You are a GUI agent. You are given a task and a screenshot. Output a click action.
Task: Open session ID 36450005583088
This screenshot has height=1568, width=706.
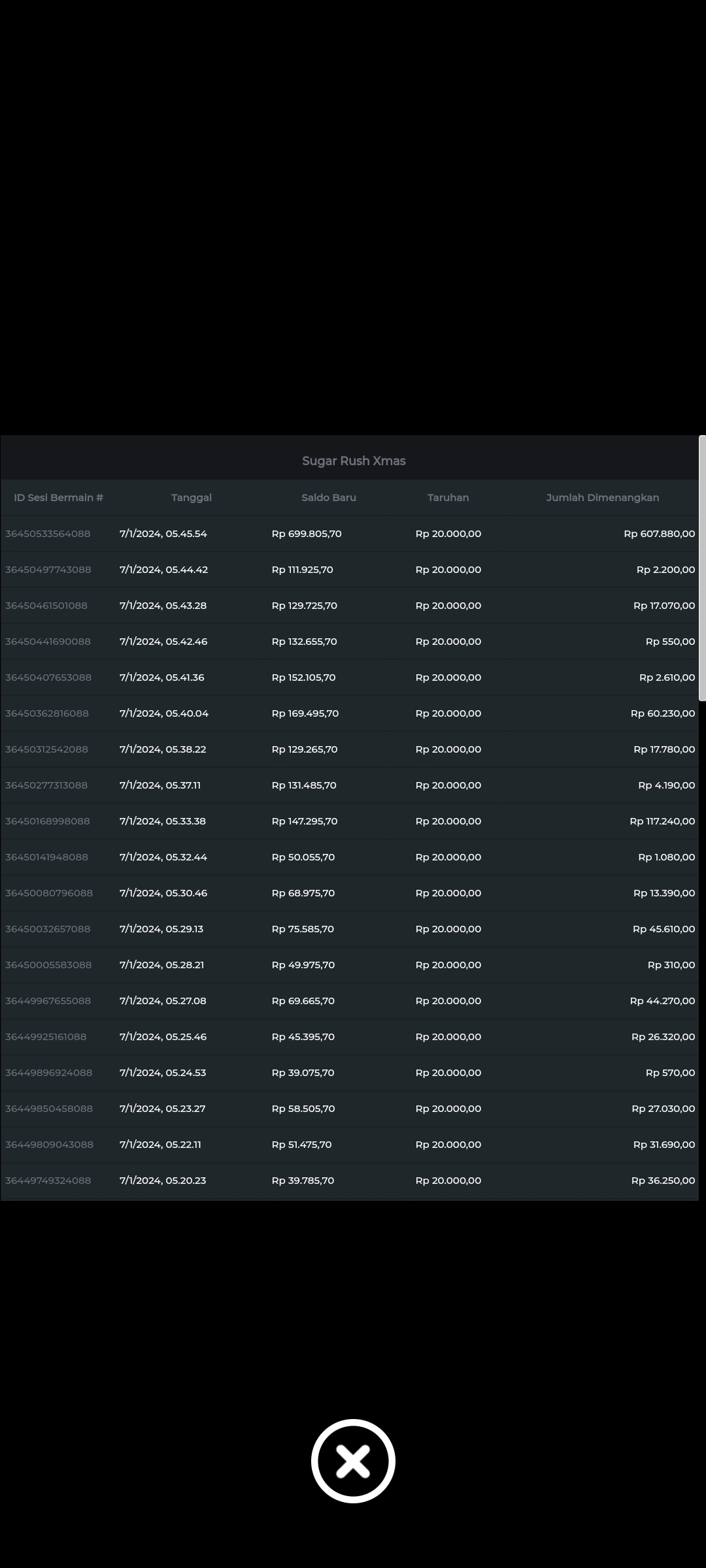click(48, 965)
